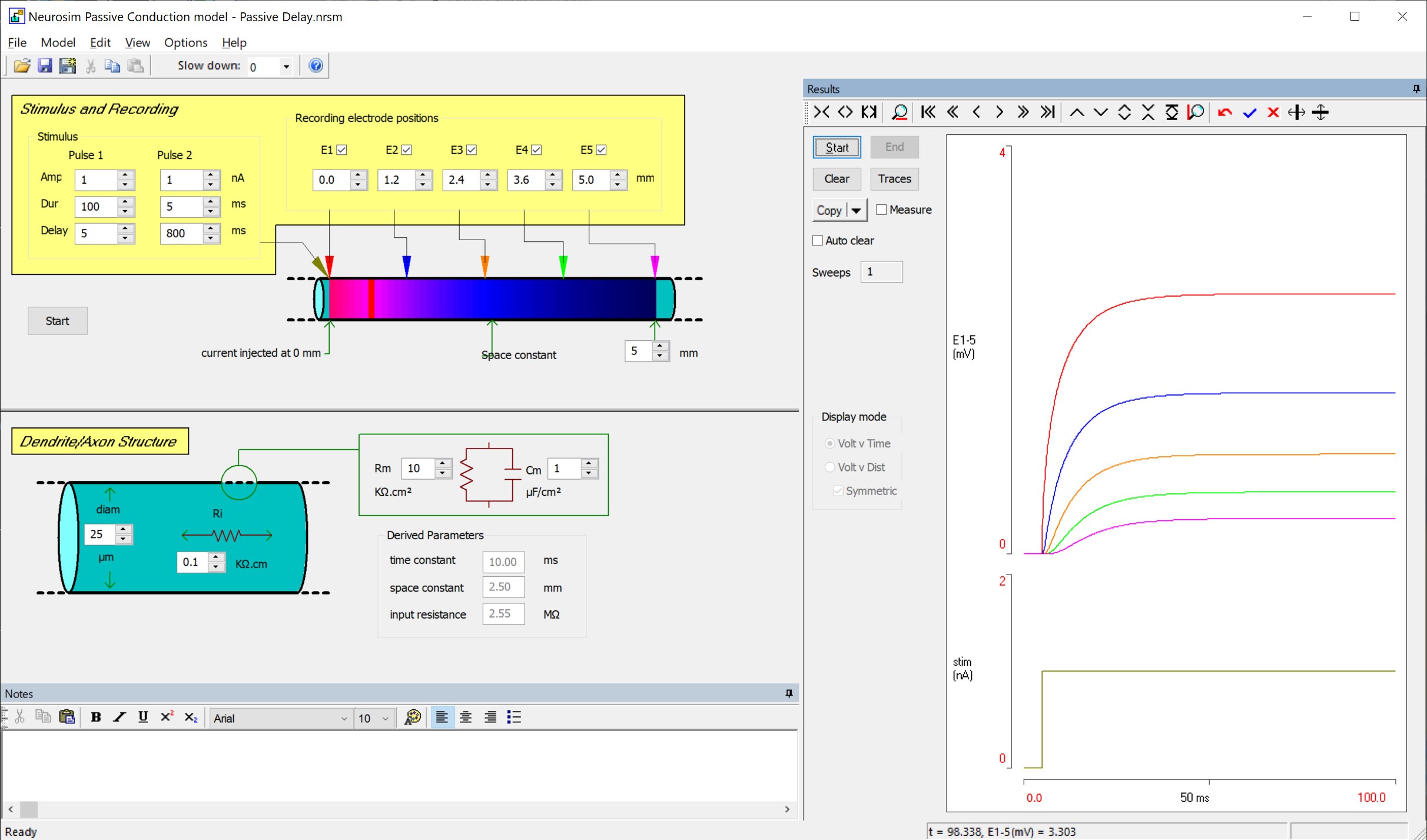1427x840 pixels.
Task: Open the Options menu
Action: (185, 42)
